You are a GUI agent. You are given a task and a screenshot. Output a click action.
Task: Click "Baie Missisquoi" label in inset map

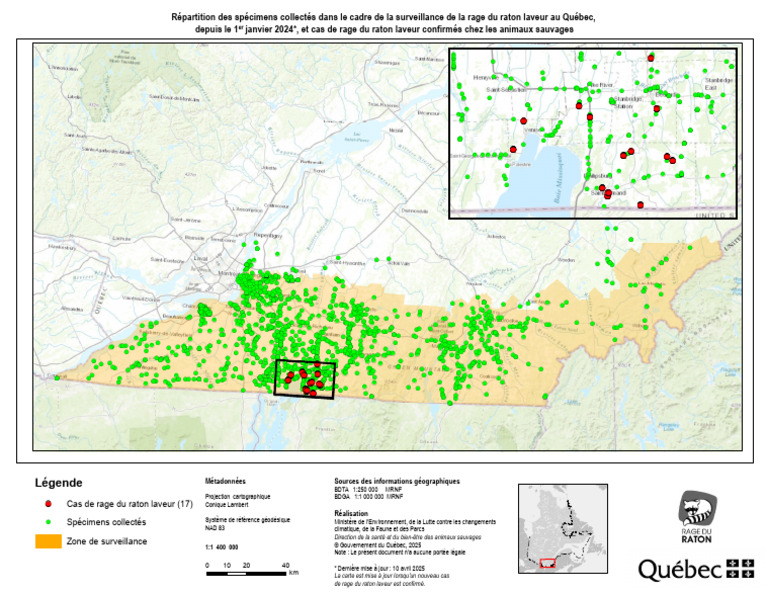(x=557, y=177)
